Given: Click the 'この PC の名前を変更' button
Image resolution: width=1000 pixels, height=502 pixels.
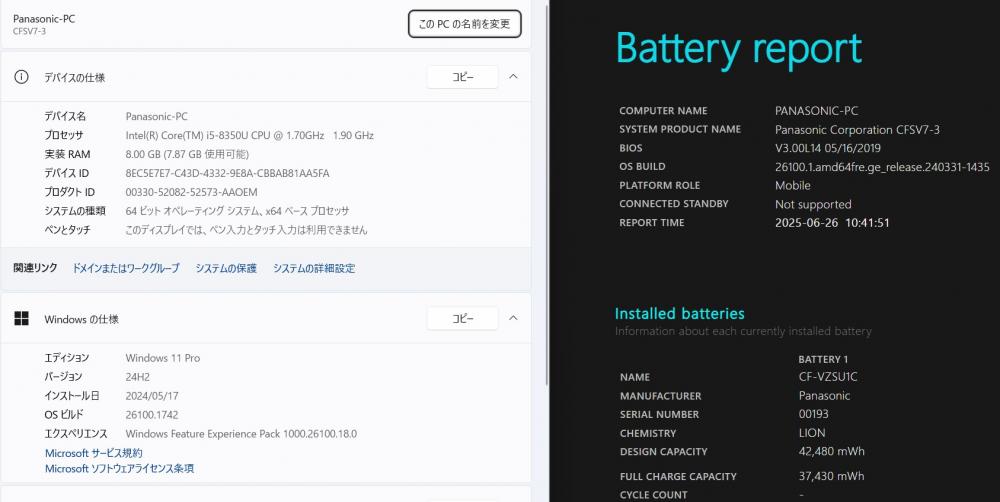Looking at the screenshot, I should [x=464, y=24].
